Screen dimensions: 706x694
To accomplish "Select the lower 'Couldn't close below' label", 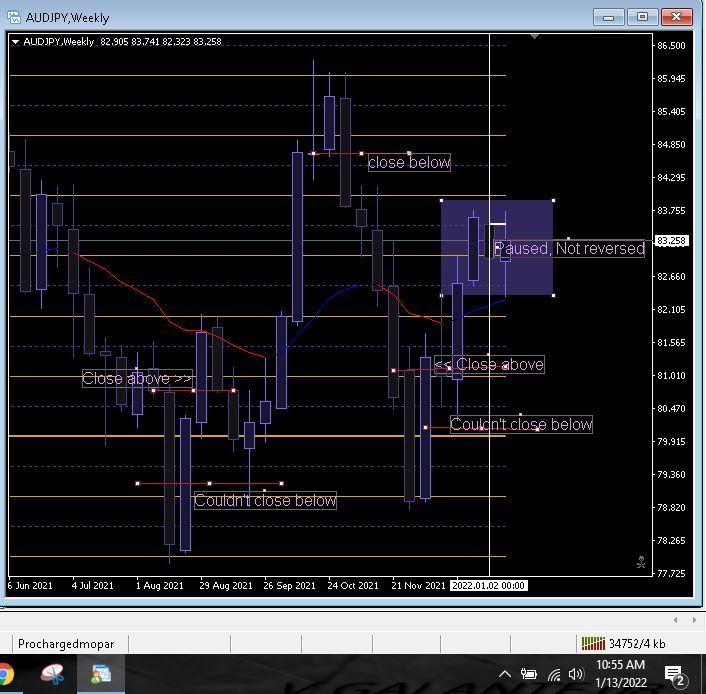I will (265, 500).
